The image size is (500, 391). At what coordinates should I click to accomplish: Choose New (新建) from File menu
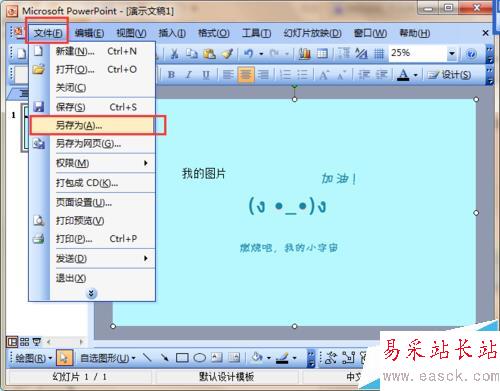tap(92, 51)
